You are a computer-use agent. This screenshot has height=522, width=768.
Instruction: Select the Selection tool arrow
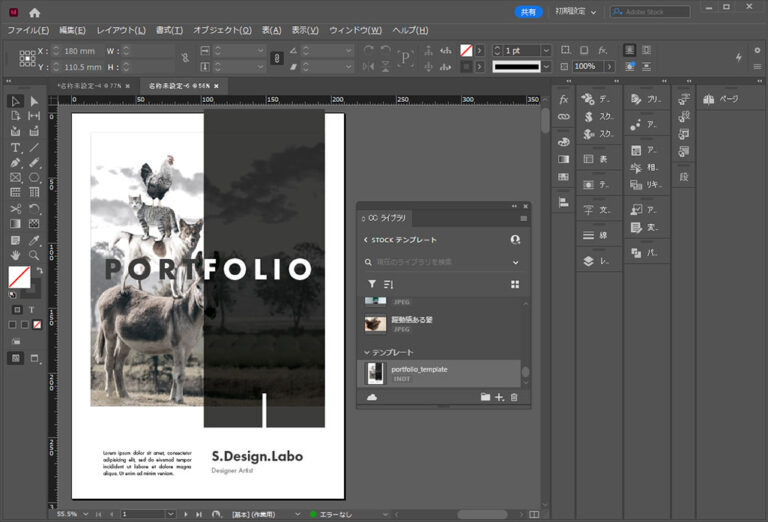15,101
